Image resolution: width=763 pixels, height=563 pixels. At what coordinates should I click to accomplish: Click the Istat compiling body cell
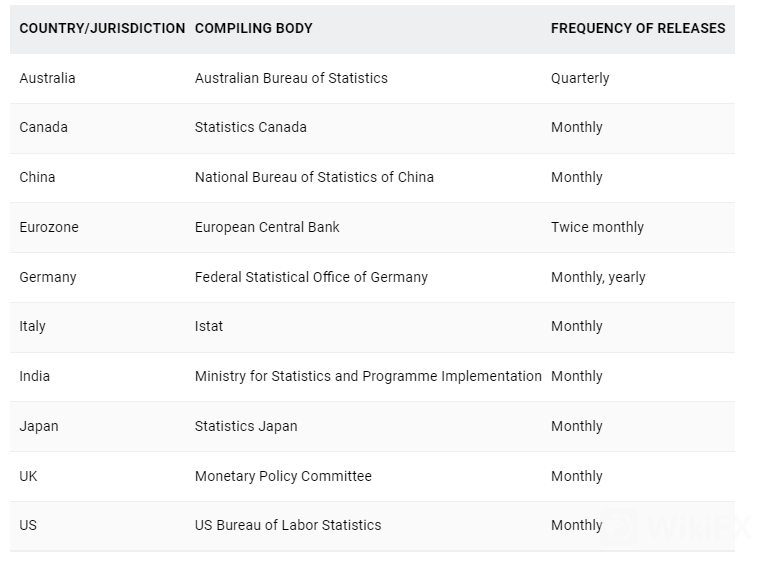pyautogui.click(x=209, y=326)
